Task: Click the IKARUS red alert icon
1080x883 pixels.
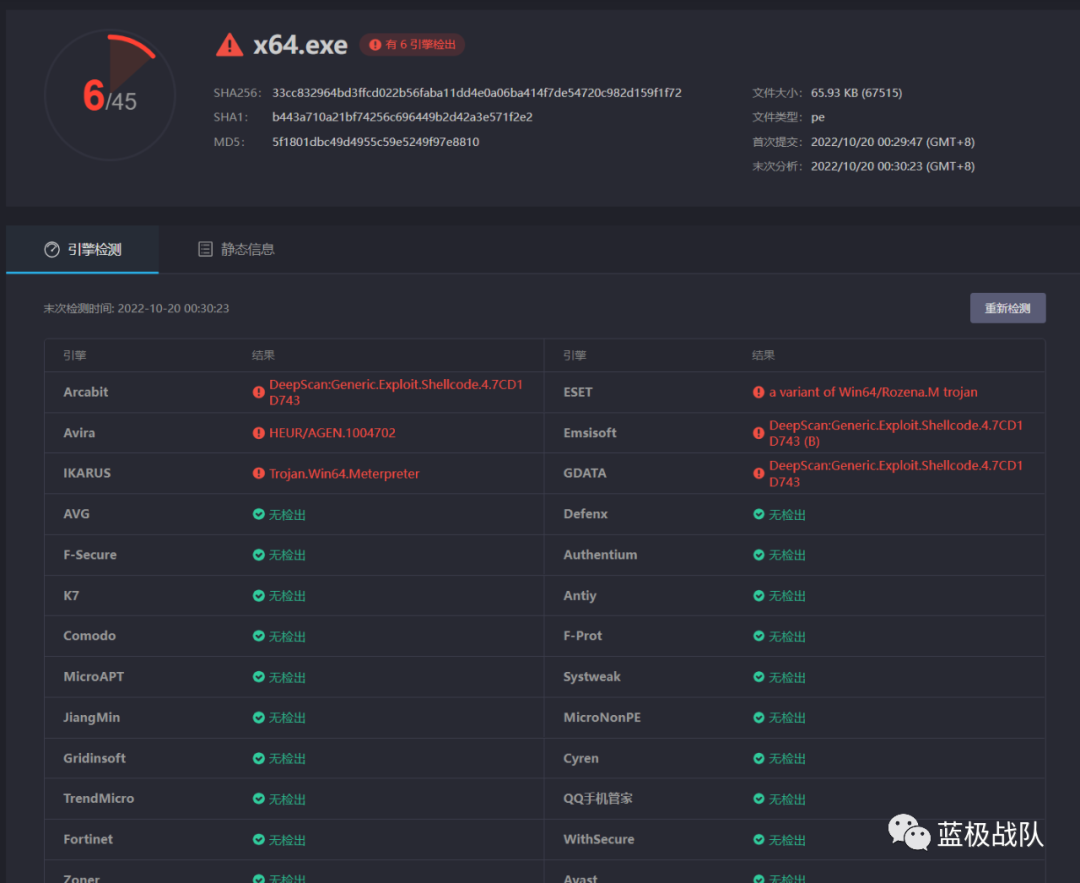Action: [258, 473]
